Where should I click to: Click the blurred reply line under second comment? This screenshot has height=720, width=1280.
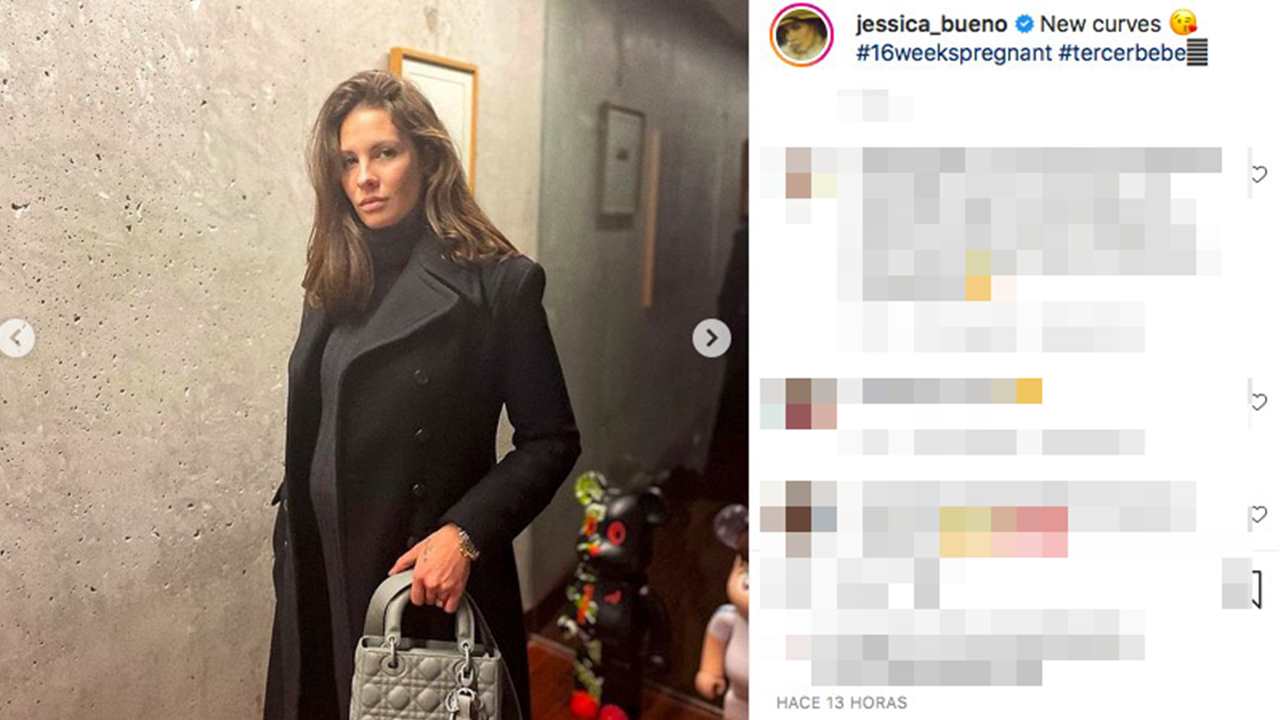pyautogui.click(x=990, y=441)
